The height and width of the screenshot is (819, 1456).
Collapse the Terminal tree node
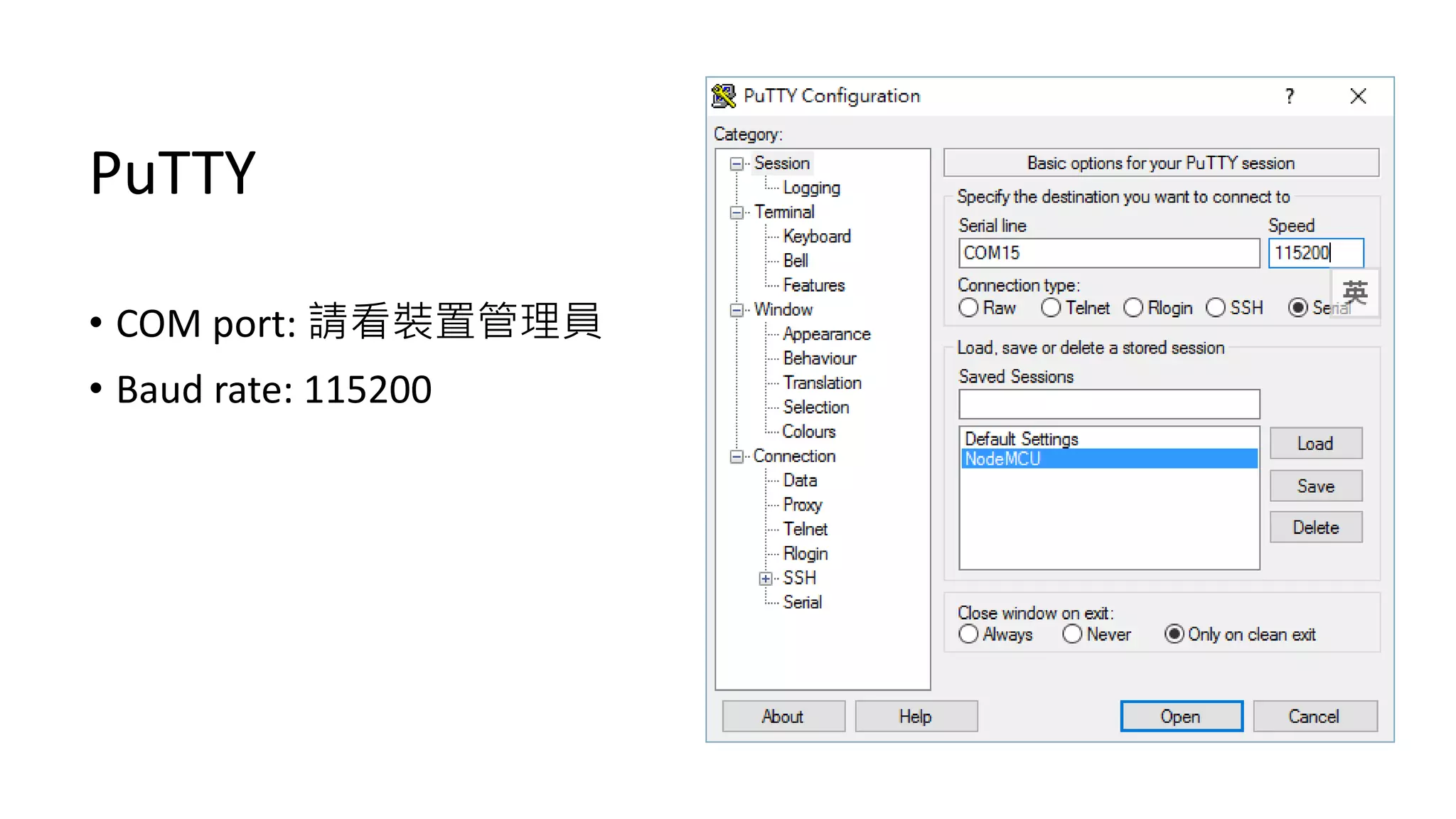(x=737, y=213)
